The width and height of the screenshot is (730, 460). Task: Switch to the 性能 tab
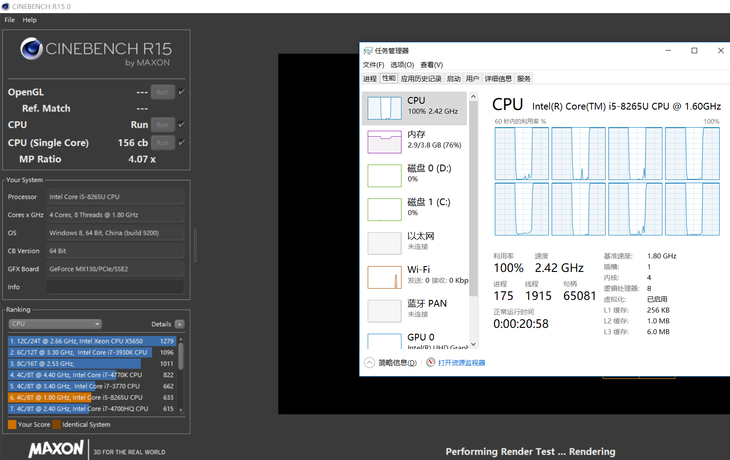(389, 78)
